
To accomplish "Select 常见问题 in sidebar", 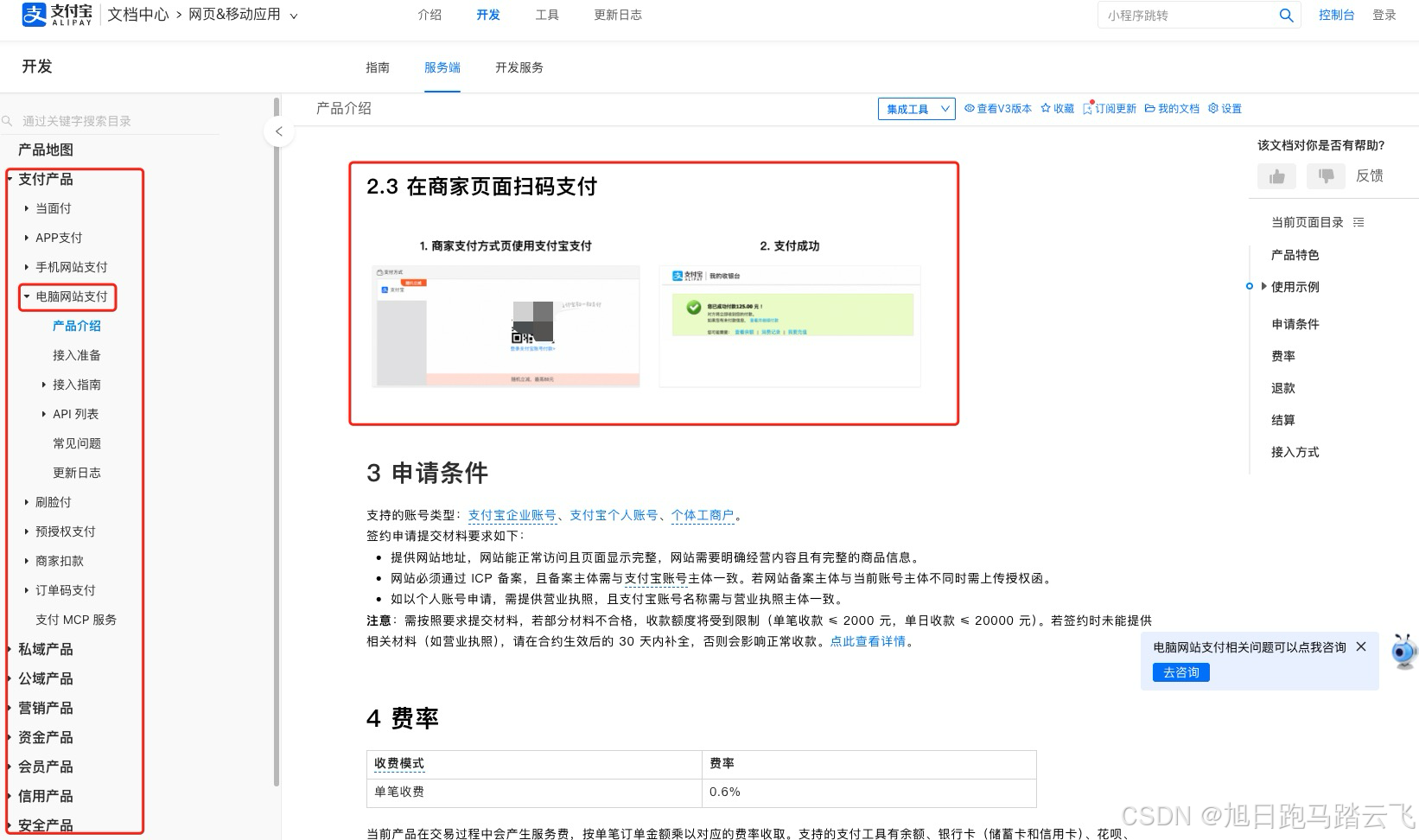I will pos(77,443).
